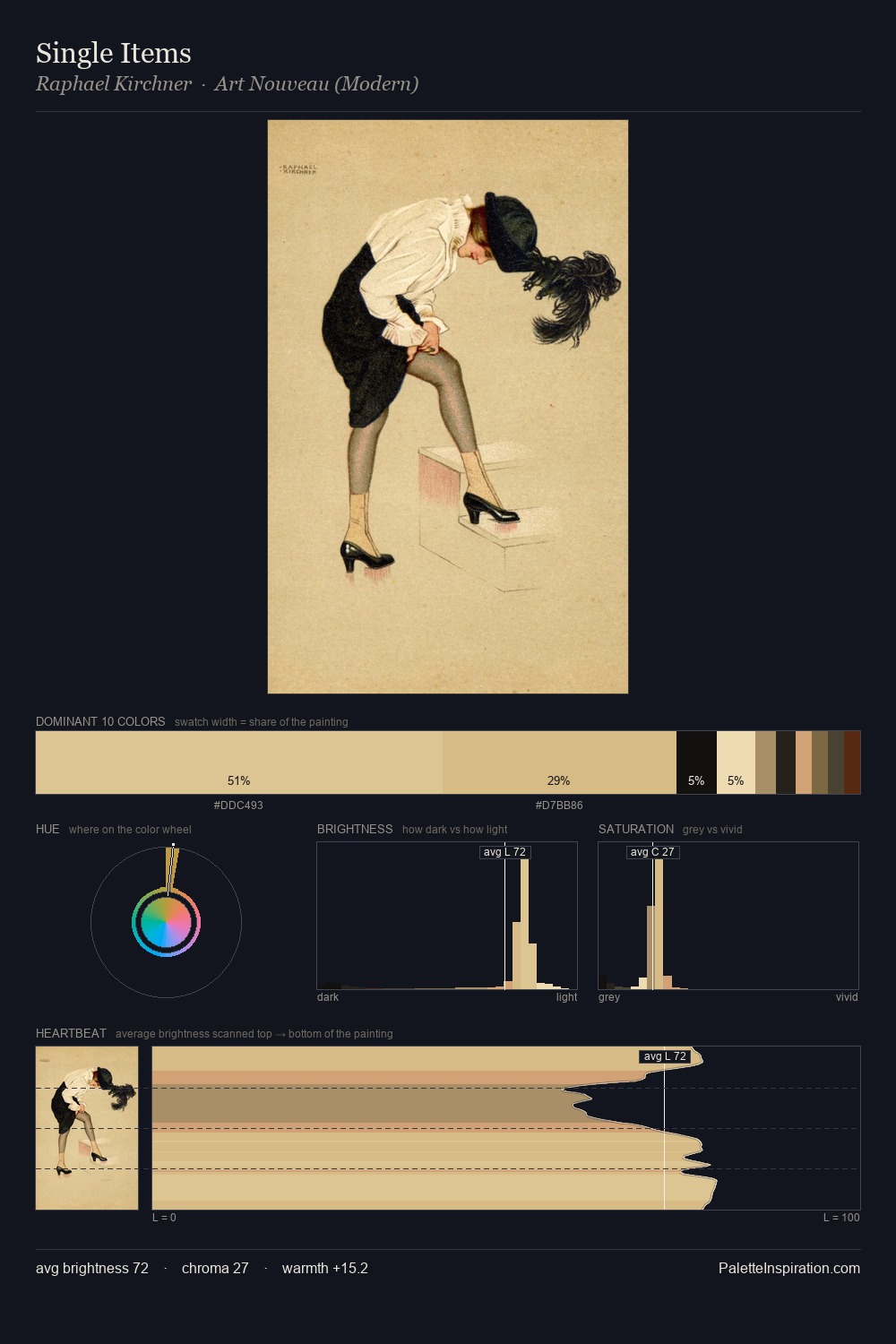Click the artist name "Raphael Kirchner"
This screenshot has width=896, height=1344.
click(x=114, y=84)
